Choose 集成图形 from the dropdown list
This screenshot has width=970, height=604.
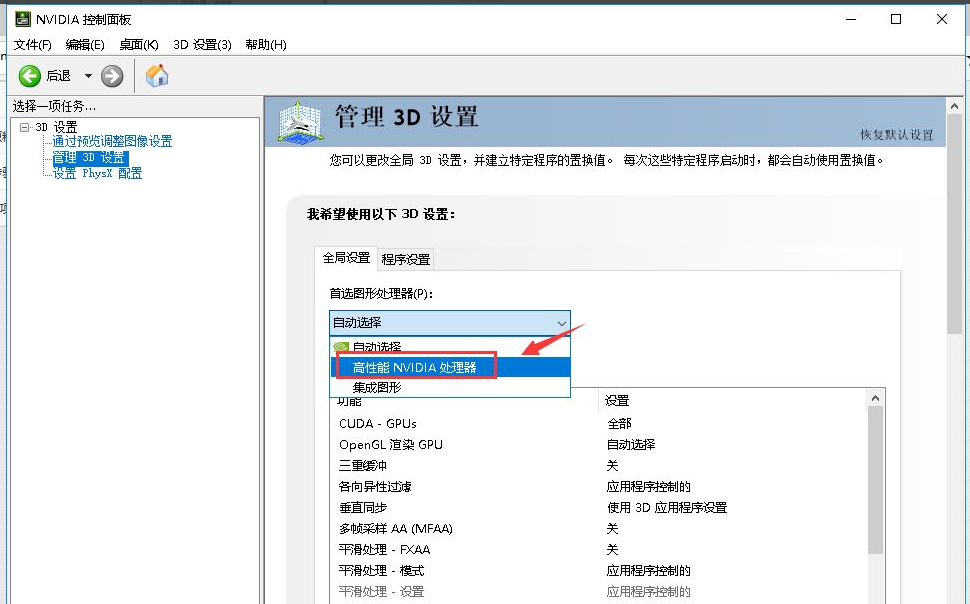pos(377,387)
